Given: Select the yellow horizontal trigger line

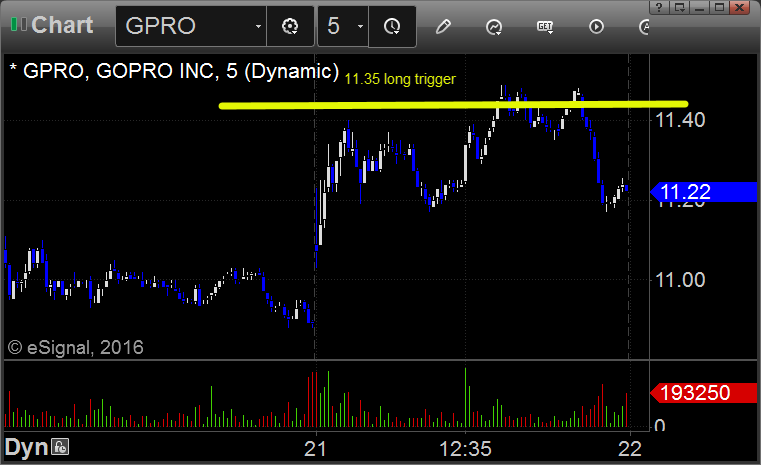Looking at the screenshot, I should (x=453, y=104).
